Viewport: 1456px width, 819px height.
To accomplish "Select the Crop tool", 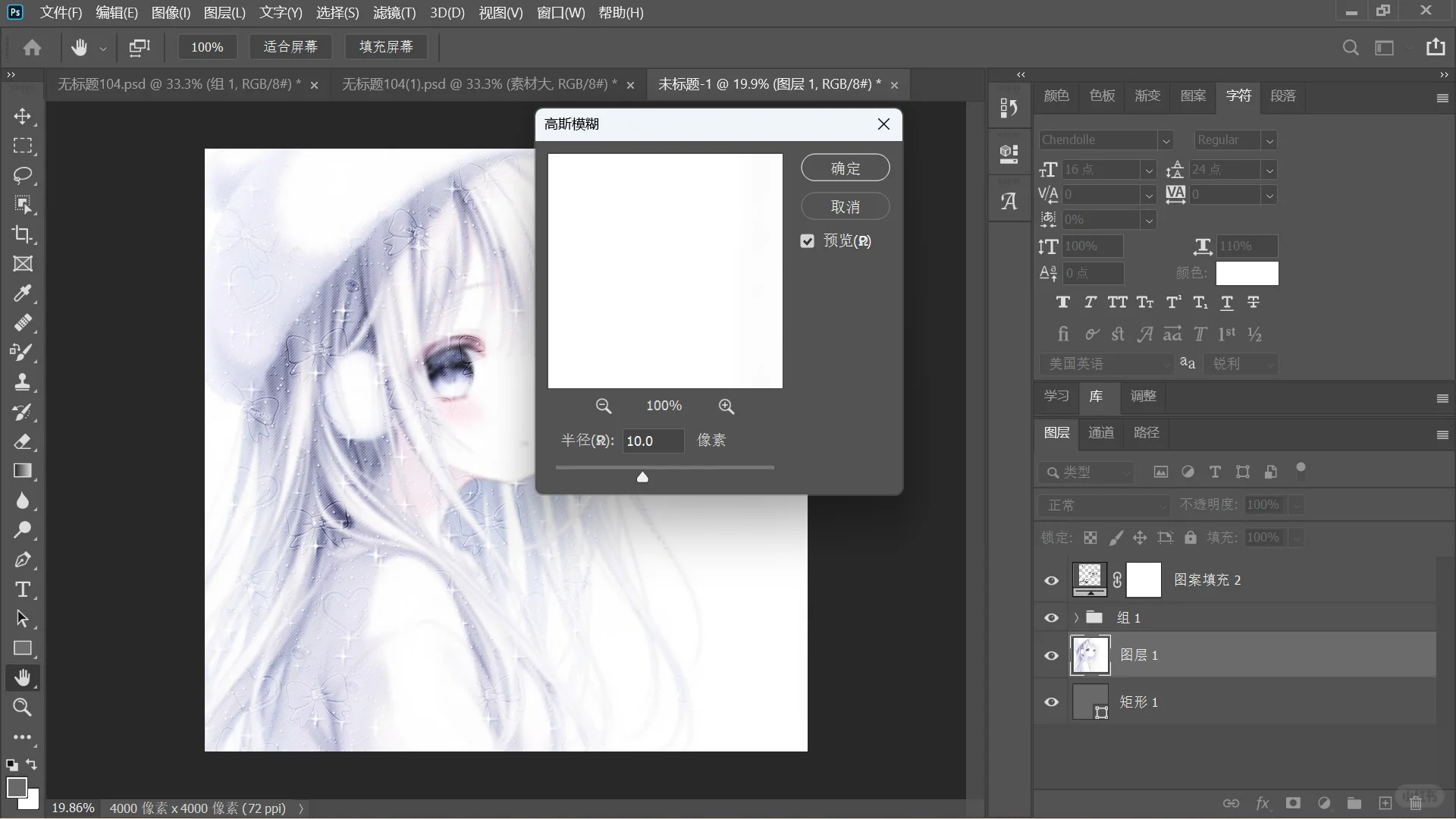I will 23,234.
